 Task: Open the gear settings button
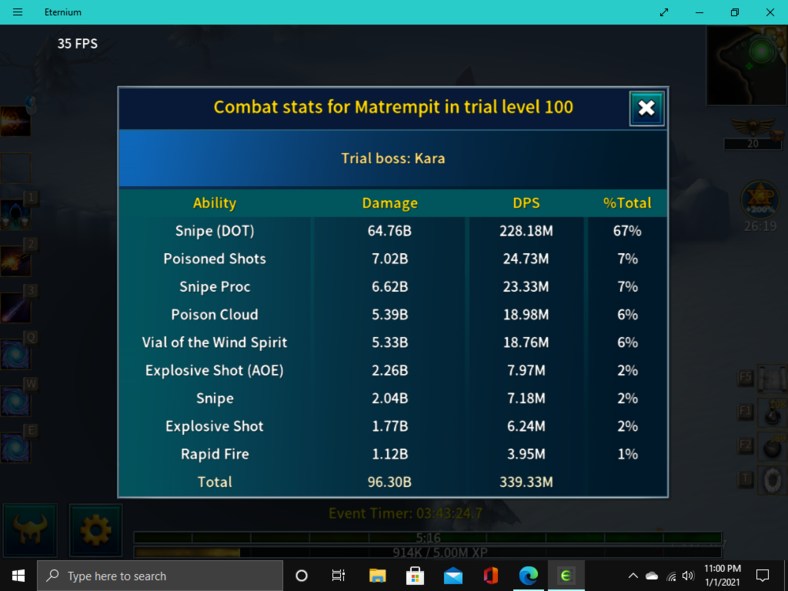[95, 530]
